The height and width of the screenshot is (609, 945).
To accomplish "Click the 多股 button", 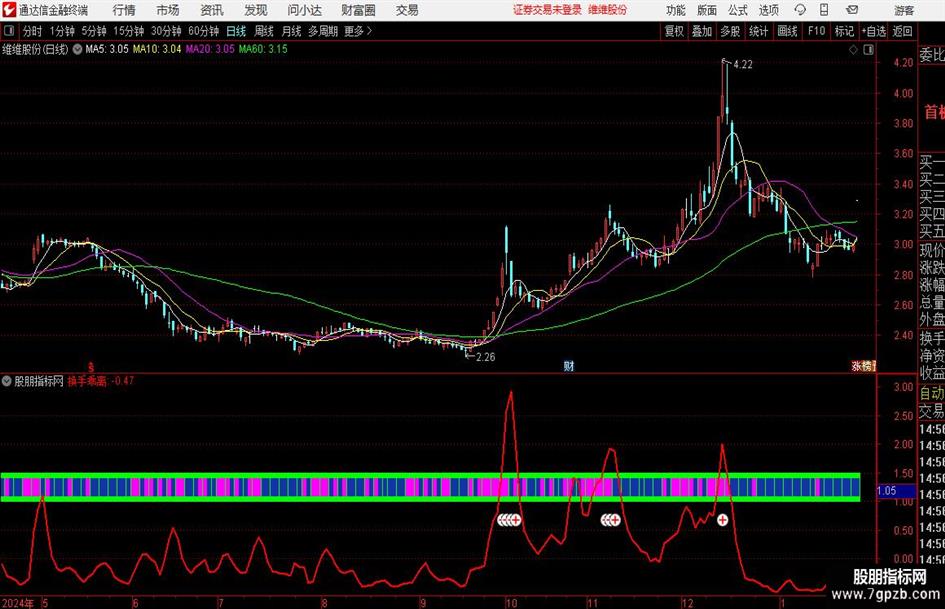I will [730, 31].
